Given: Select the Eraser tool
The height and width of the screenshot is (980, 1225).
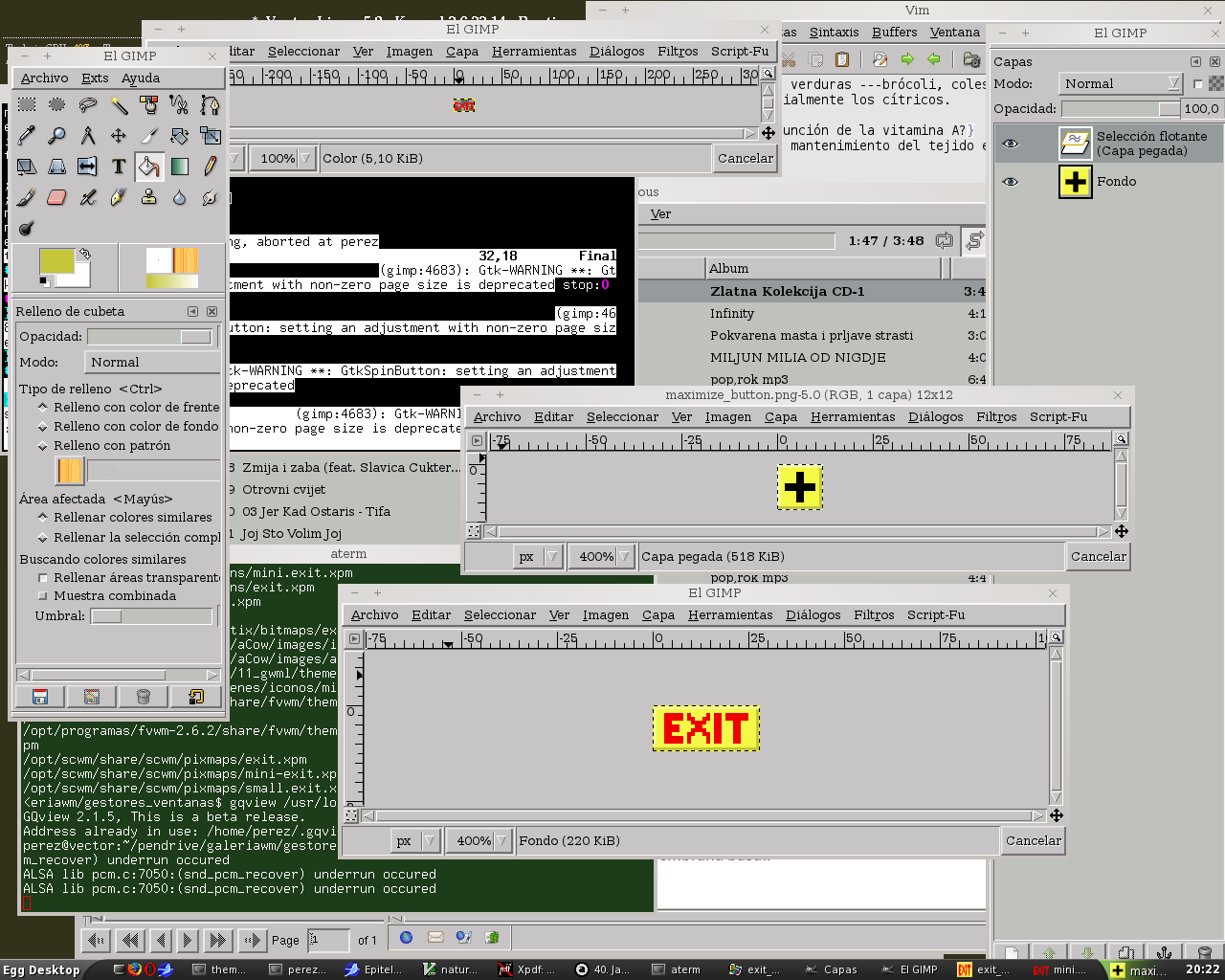Looking at the screenshot, I should pyautogui.click(x=57, y=197).
